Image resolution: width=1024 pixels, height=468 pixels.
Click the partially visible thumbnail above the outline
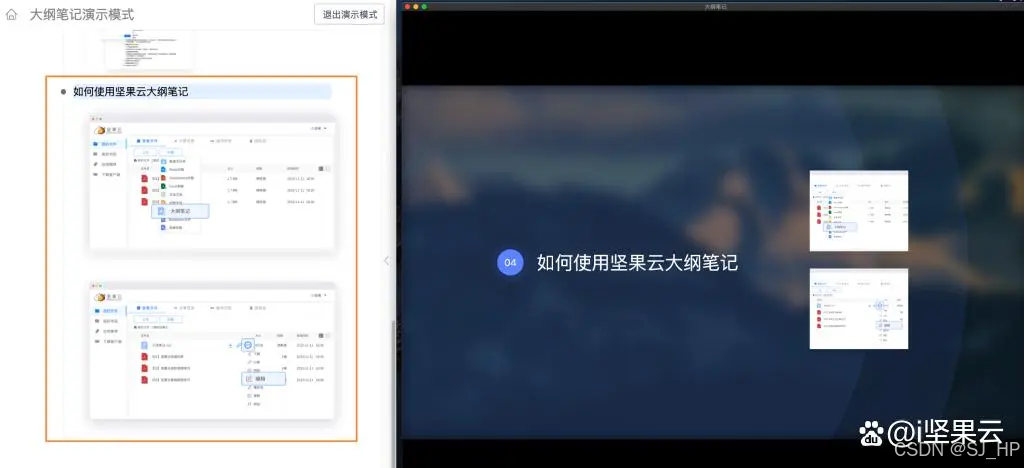[x=150, y=48]
